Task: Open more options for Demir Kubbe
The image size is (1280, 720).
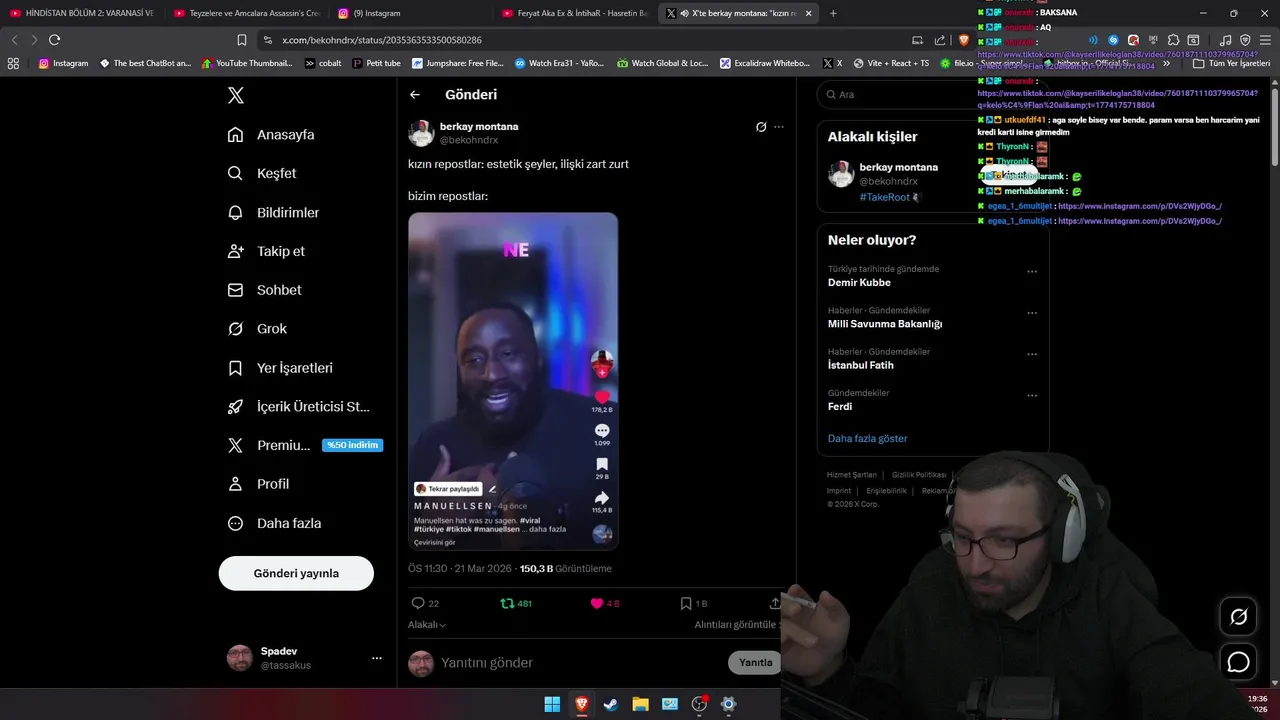Action: [x=1032, y=271]
